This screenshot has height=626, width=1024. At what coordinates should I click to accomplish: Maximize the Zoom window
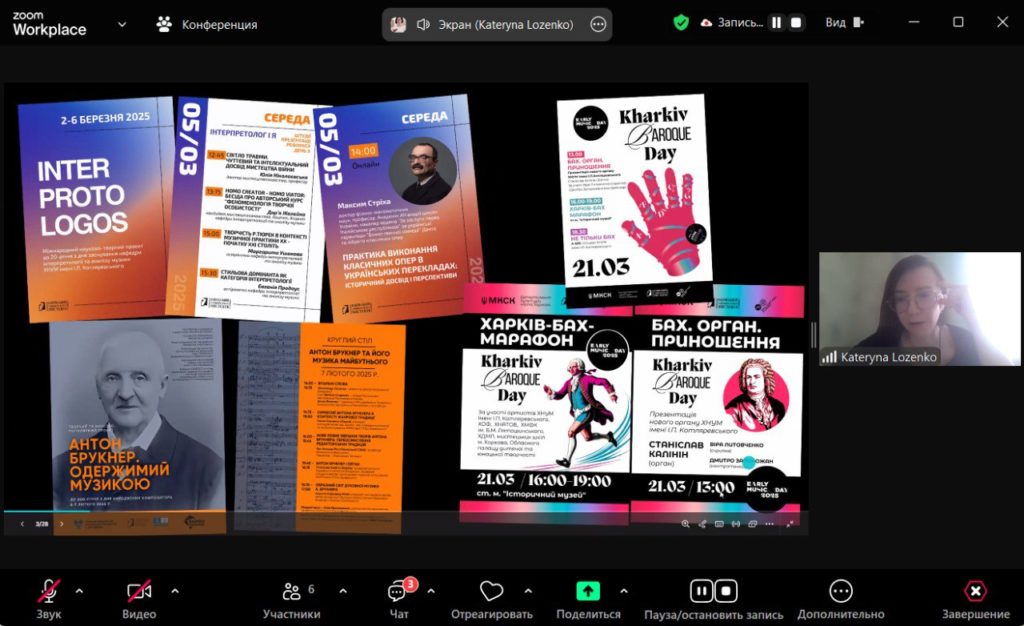(958, 22)
